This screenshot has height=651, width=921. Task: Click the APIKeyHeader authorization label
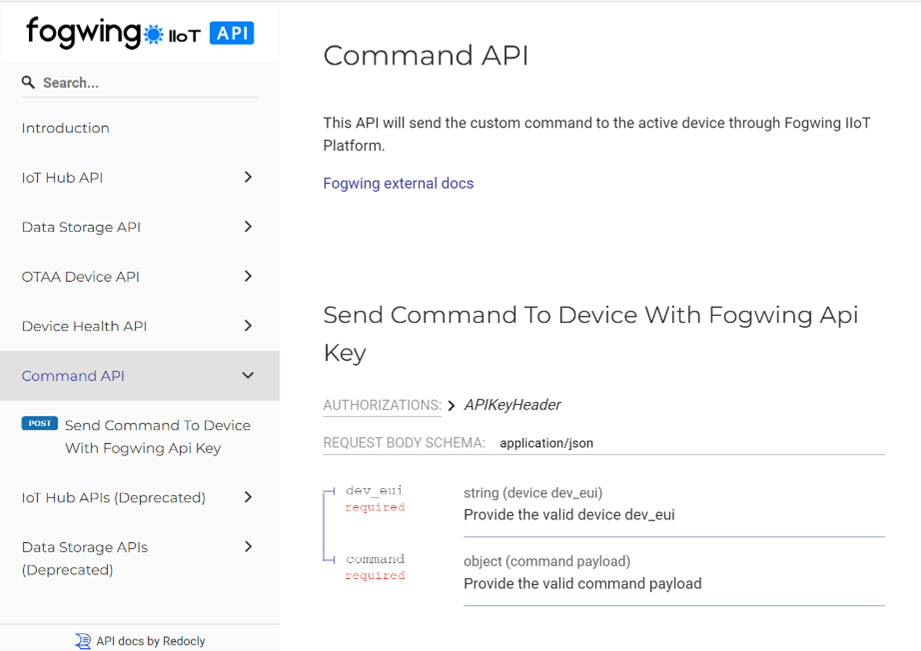point(512,405)
